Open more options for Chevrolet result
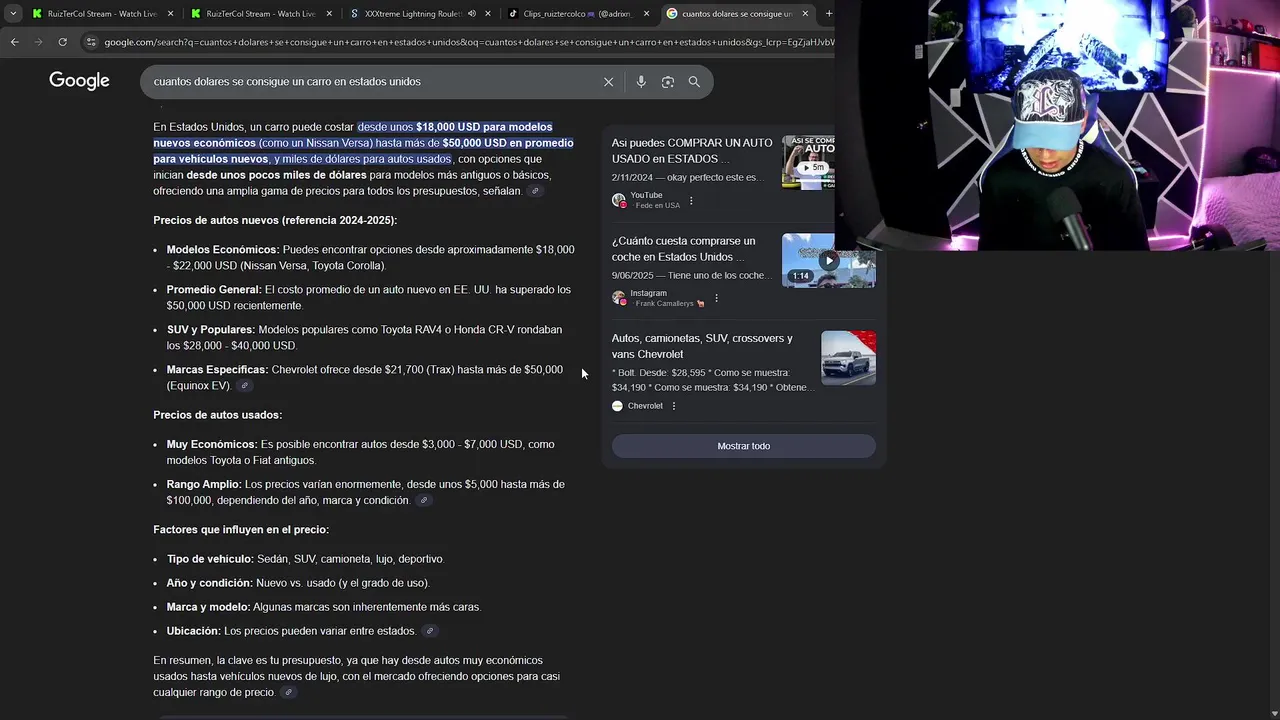Viewport: 1280px width, 720px height. (674, 406)
